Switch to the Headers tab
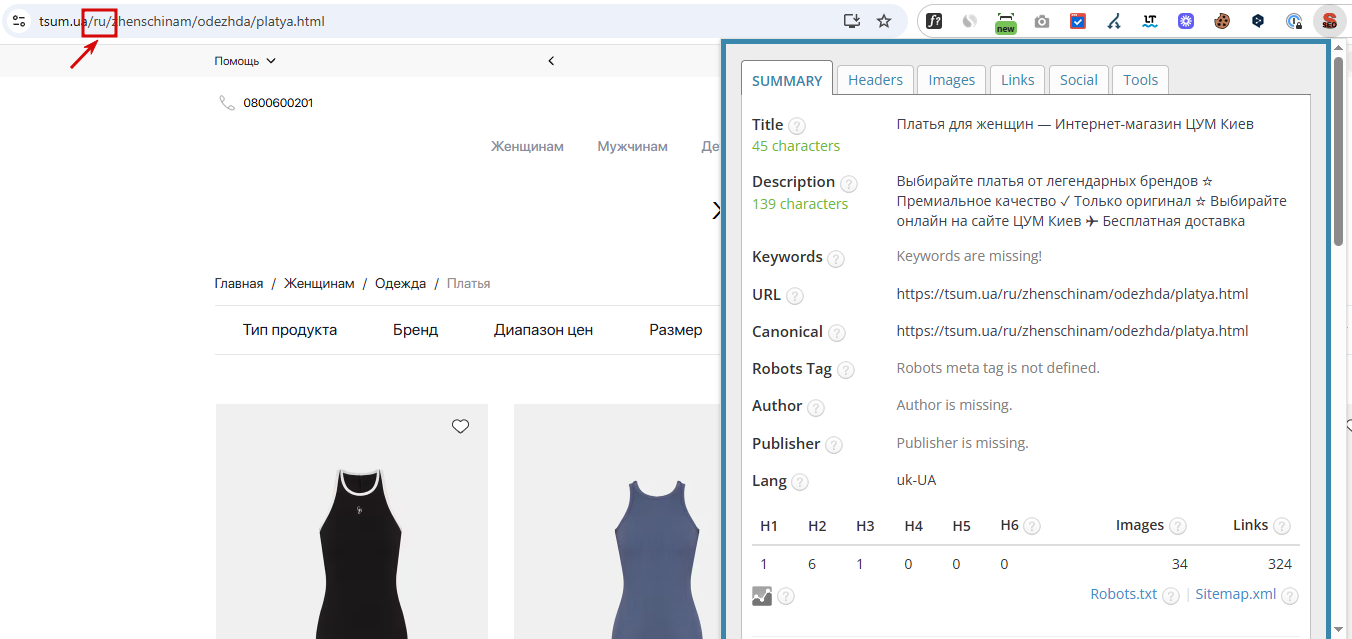1352x639 pixels. [x=875, y=80]
